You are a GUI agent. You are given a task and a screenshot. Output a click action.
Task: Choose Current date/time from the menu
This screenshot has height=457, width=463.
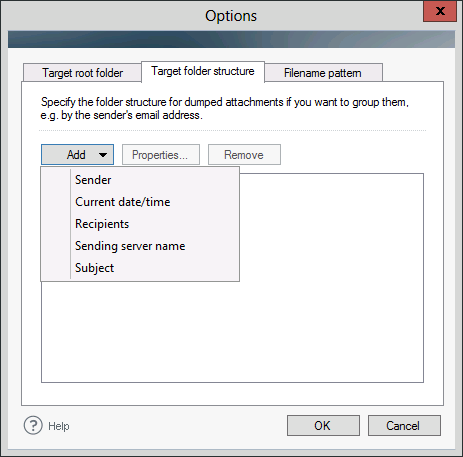[140, 202]
